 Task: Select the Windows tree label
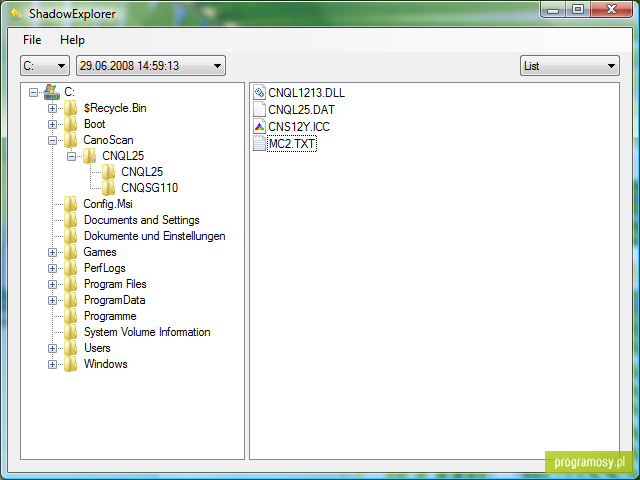(106, 364)
